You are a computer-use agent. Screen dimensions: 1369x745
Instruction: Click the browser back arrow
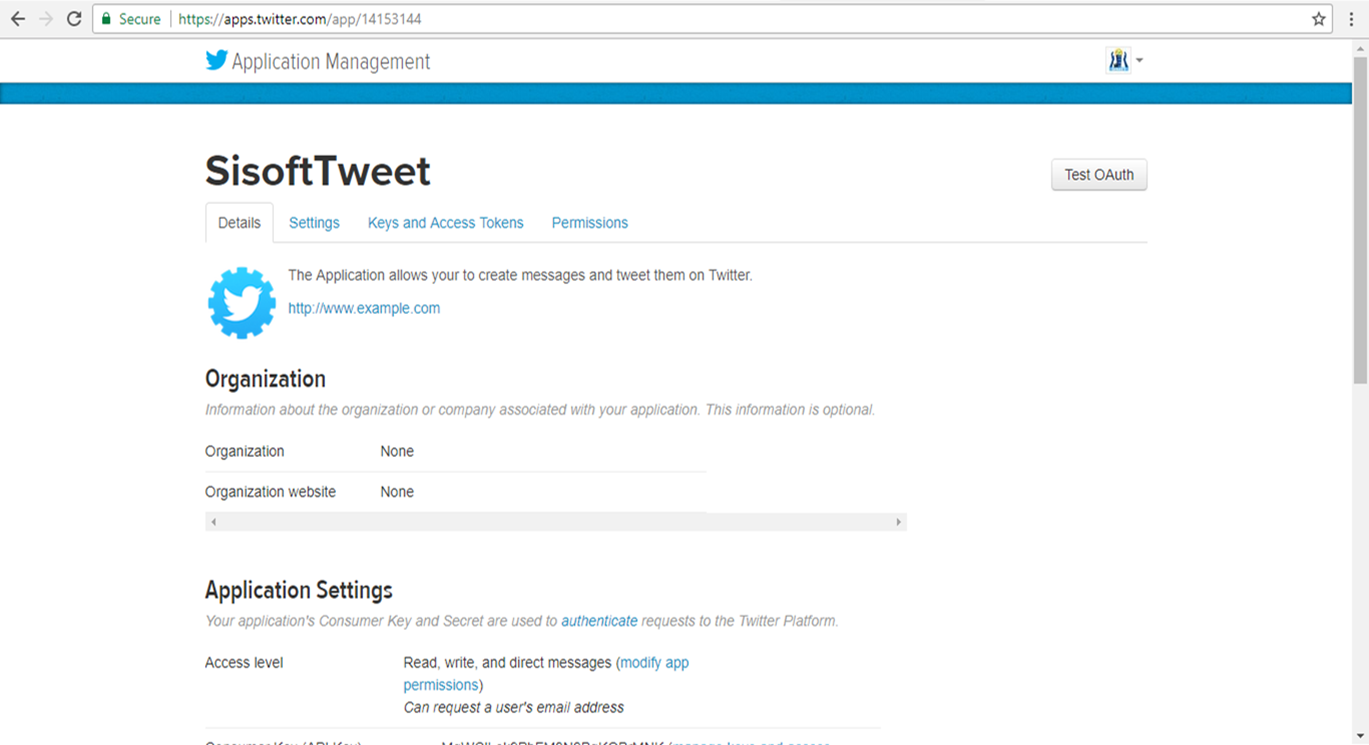point(18,19)
